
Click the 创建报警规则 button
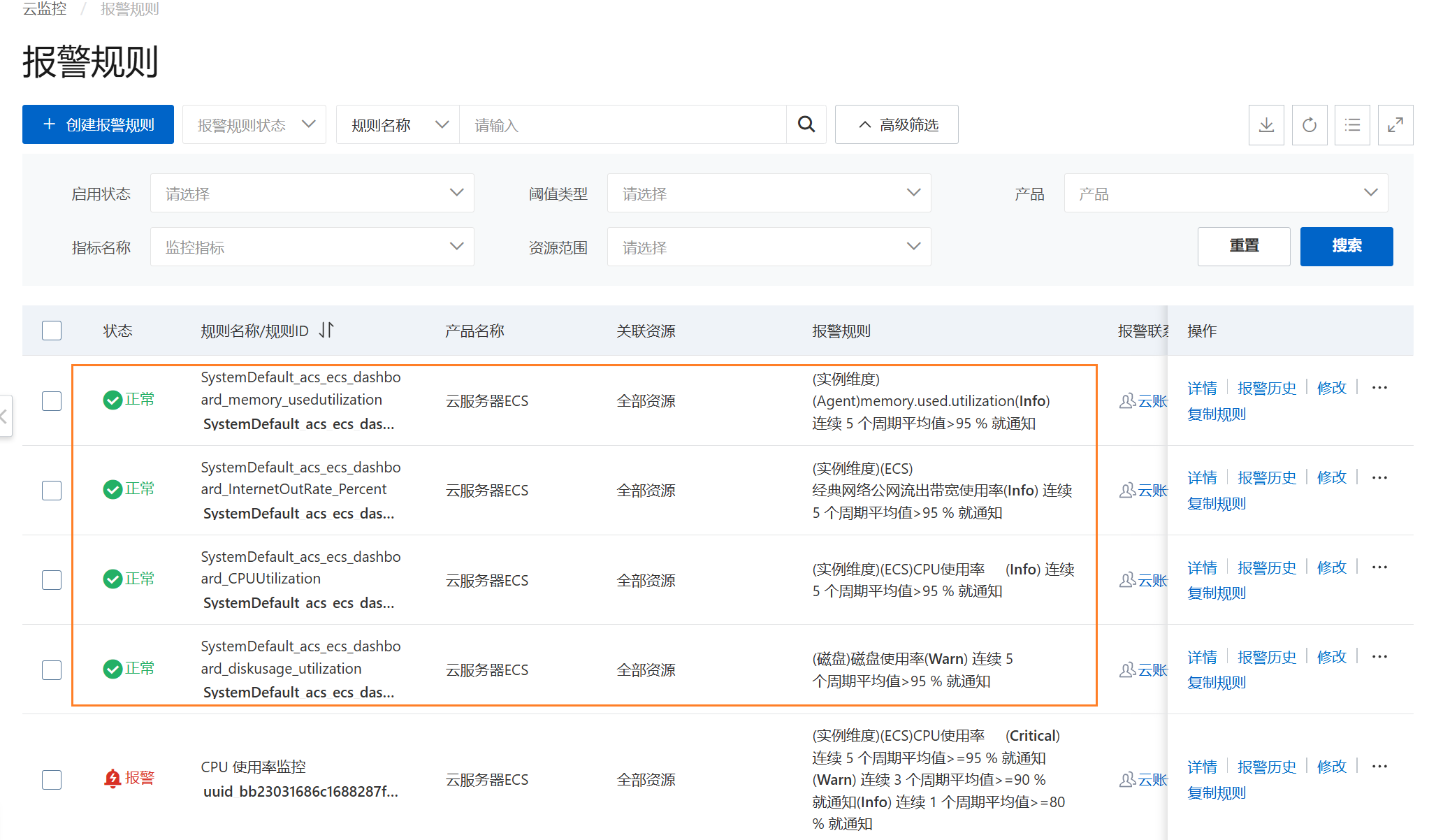98,125
